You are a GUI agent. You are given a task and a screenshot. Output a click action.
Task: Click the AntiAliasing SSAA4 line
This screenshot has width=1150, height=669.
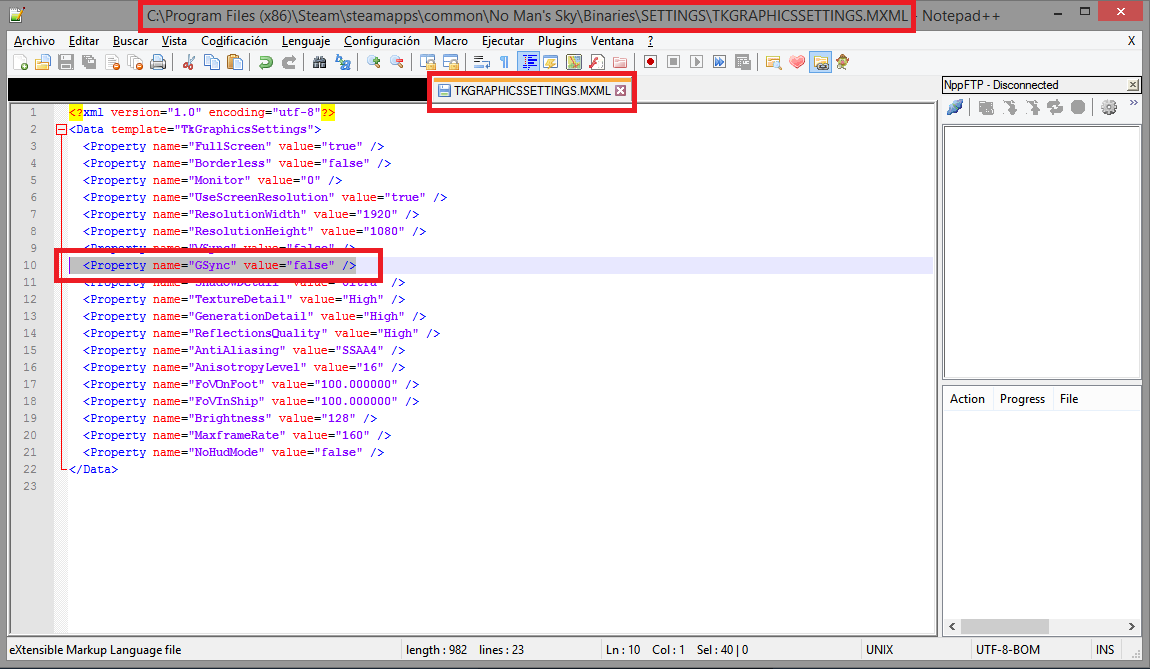[243, 351]
